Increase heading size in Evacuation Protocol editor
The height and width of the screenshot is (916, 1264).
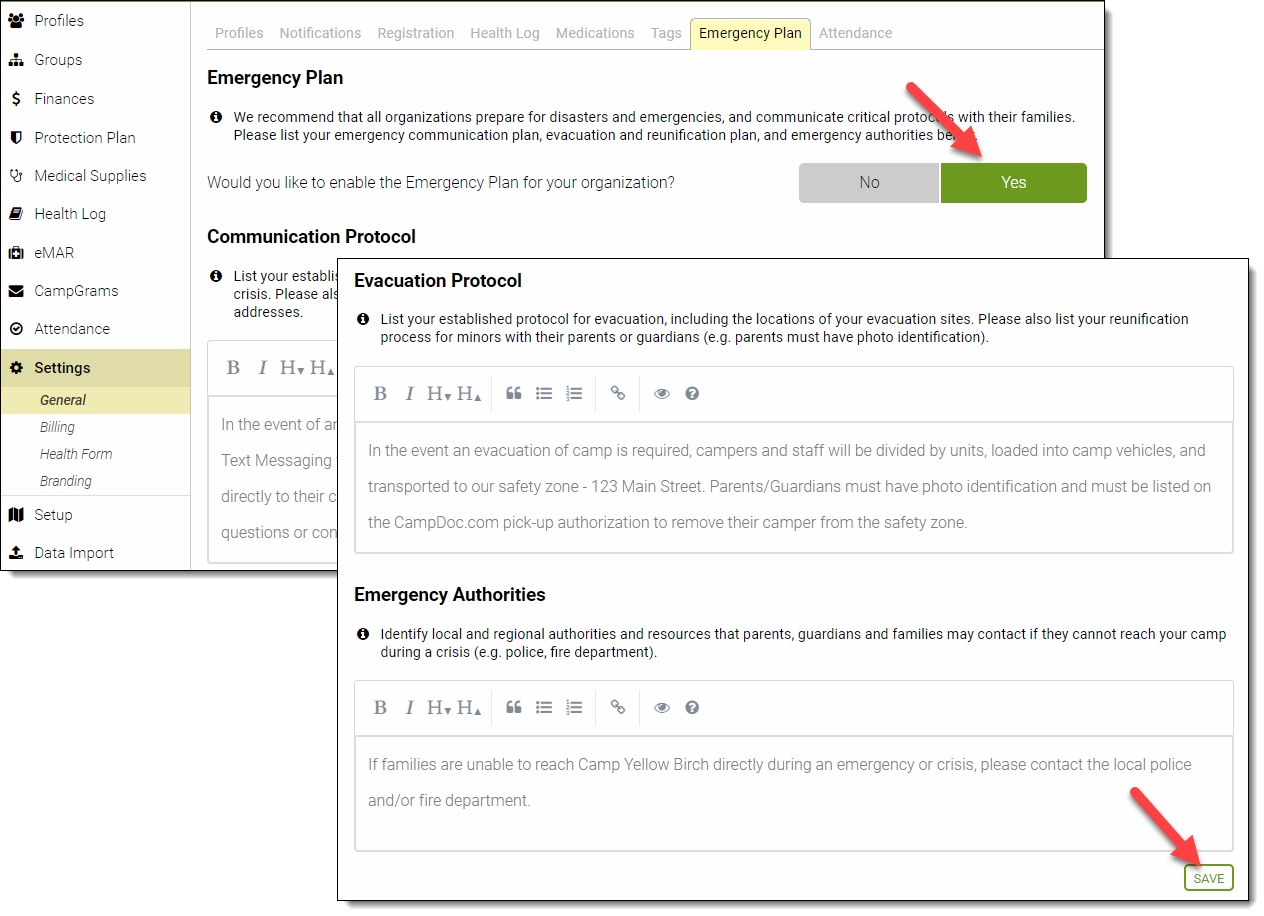(470, 394)
